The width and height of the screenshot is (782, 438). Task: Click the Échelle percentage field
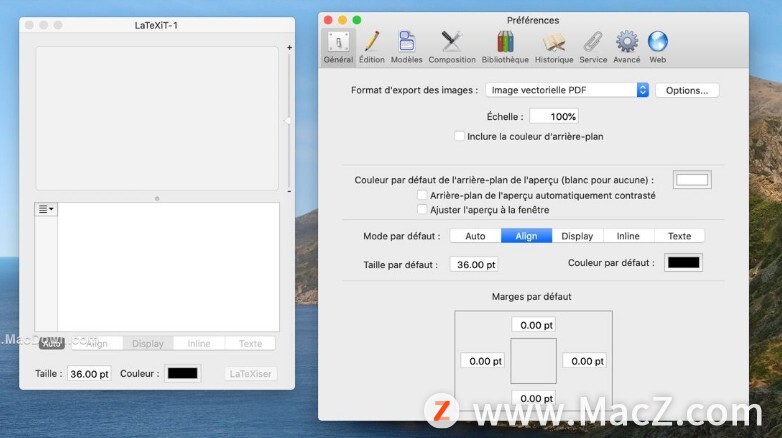tap(554, 116)
